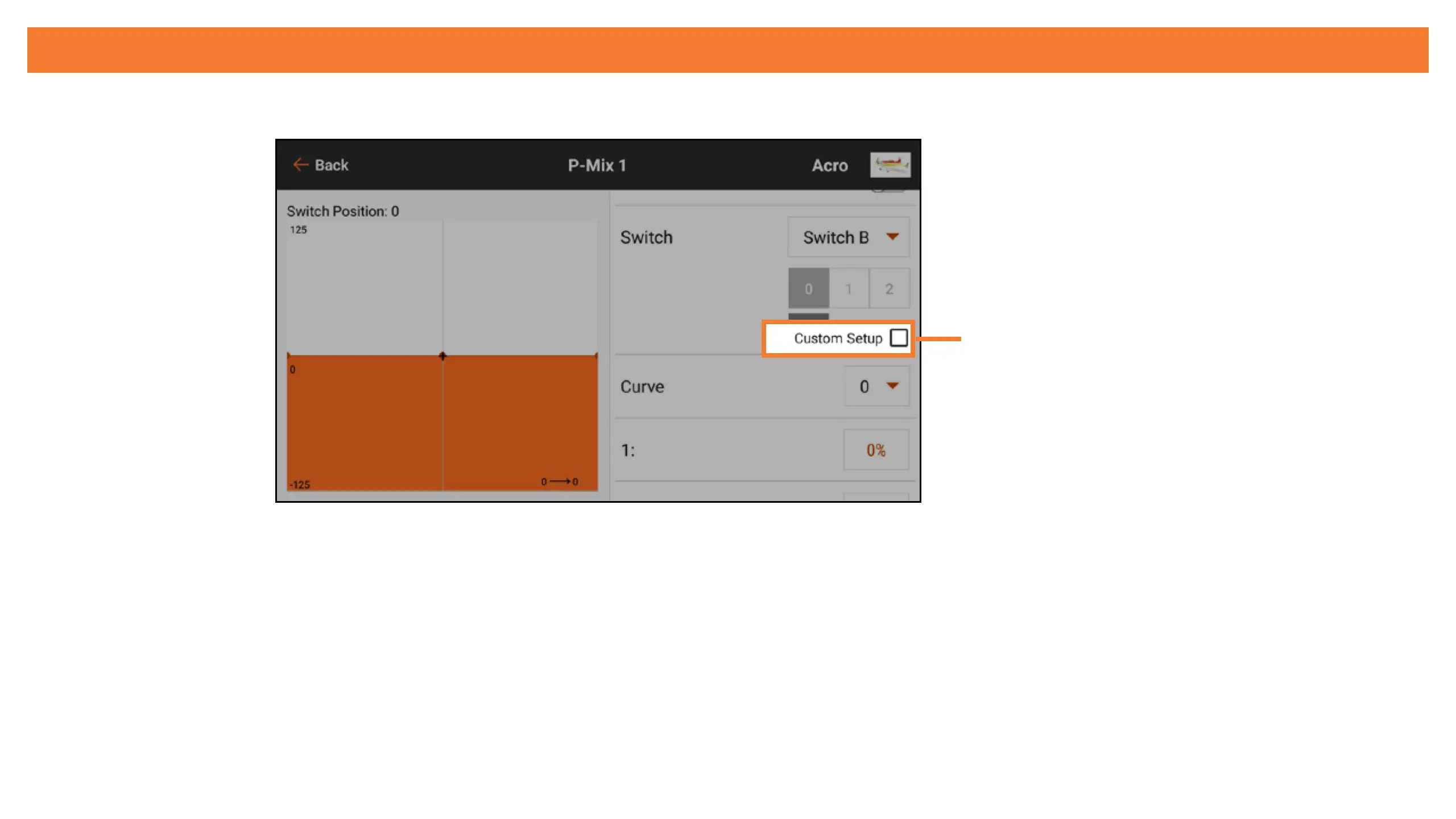Click the left endpoint marker on curve graph

point(288,356)
